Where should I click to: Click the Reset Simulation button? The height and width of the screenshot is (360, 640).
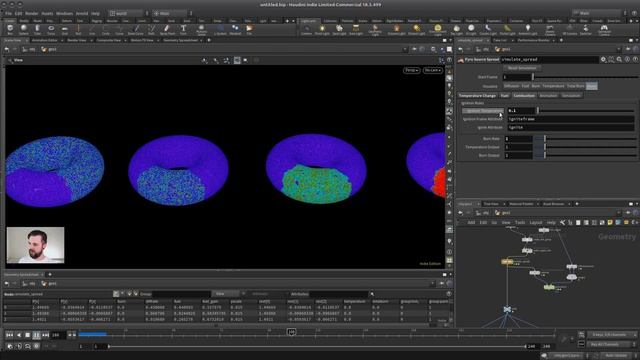tap(522, 68)
